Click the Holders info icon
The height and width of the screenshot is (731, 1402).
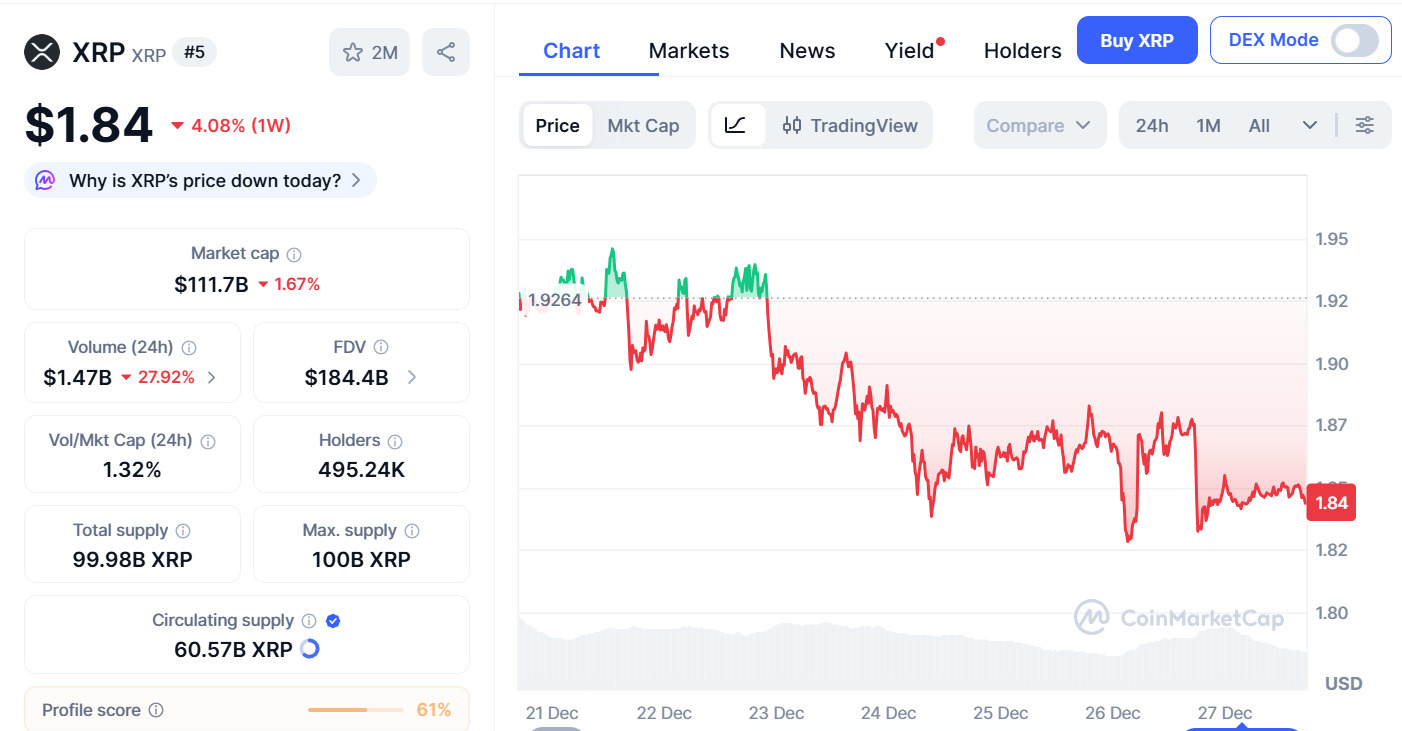coord(395,441)
